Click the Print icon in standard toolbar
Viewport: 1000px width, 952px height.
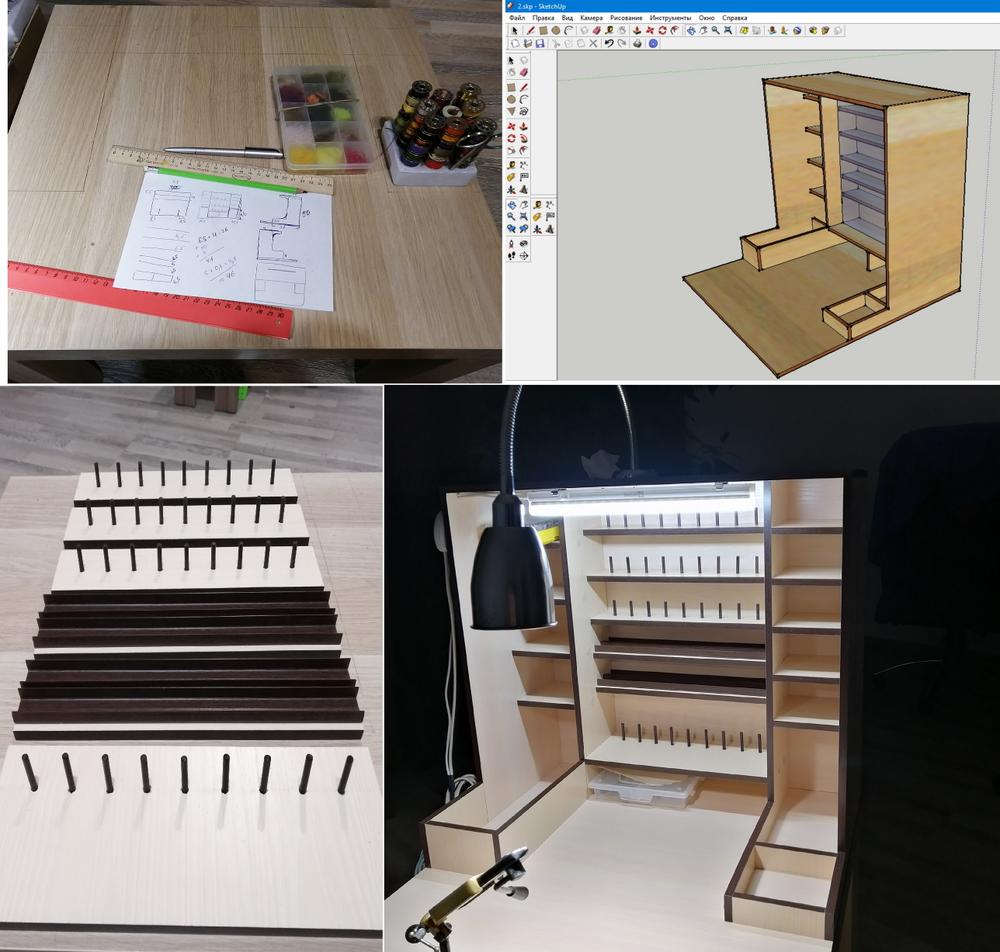636,44
